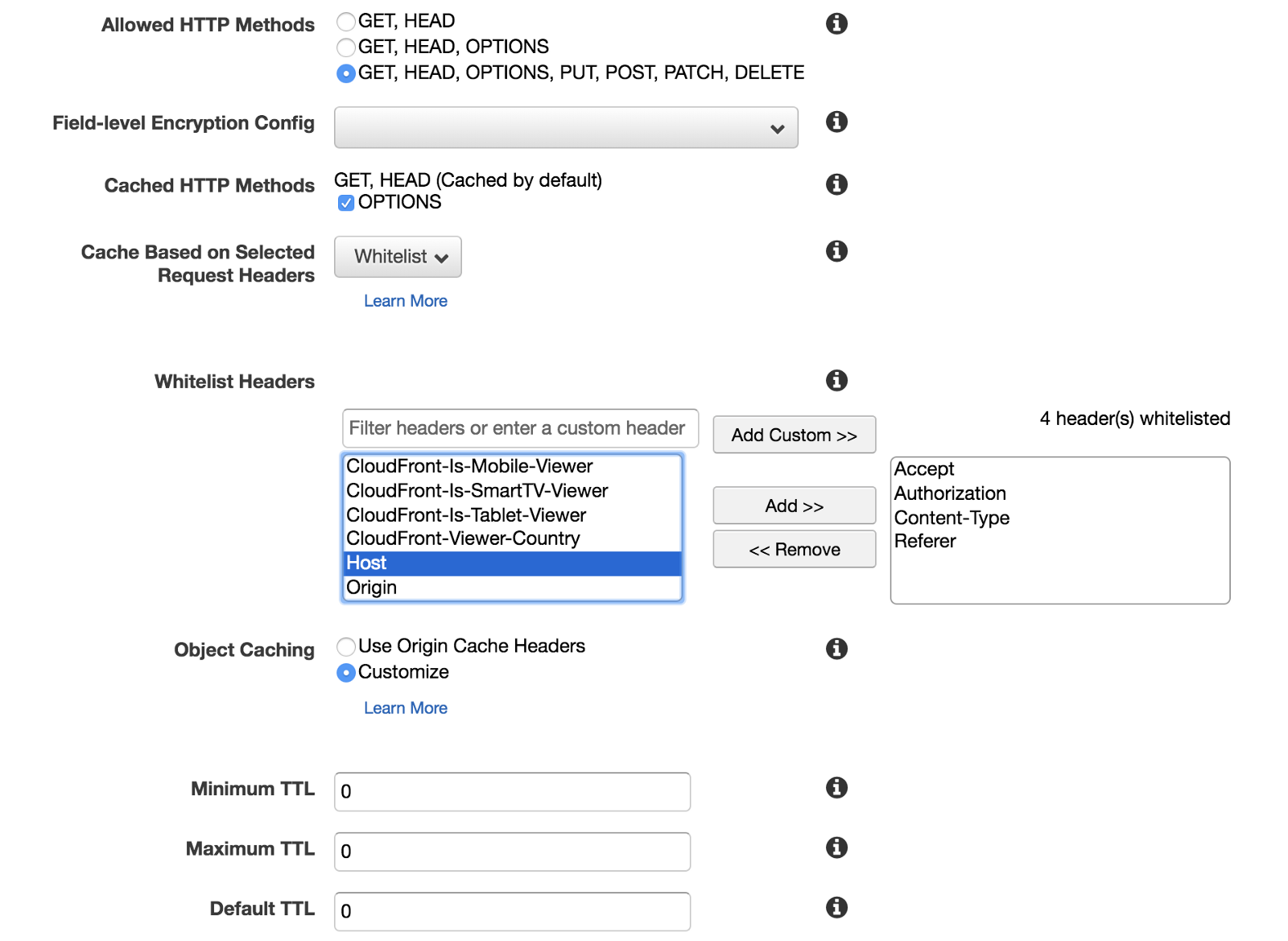Image resolution: width=1288 pixels, height=941 pixels.
Task: Select the GET, HEAD only radio option
Action: tap(346, 22)
